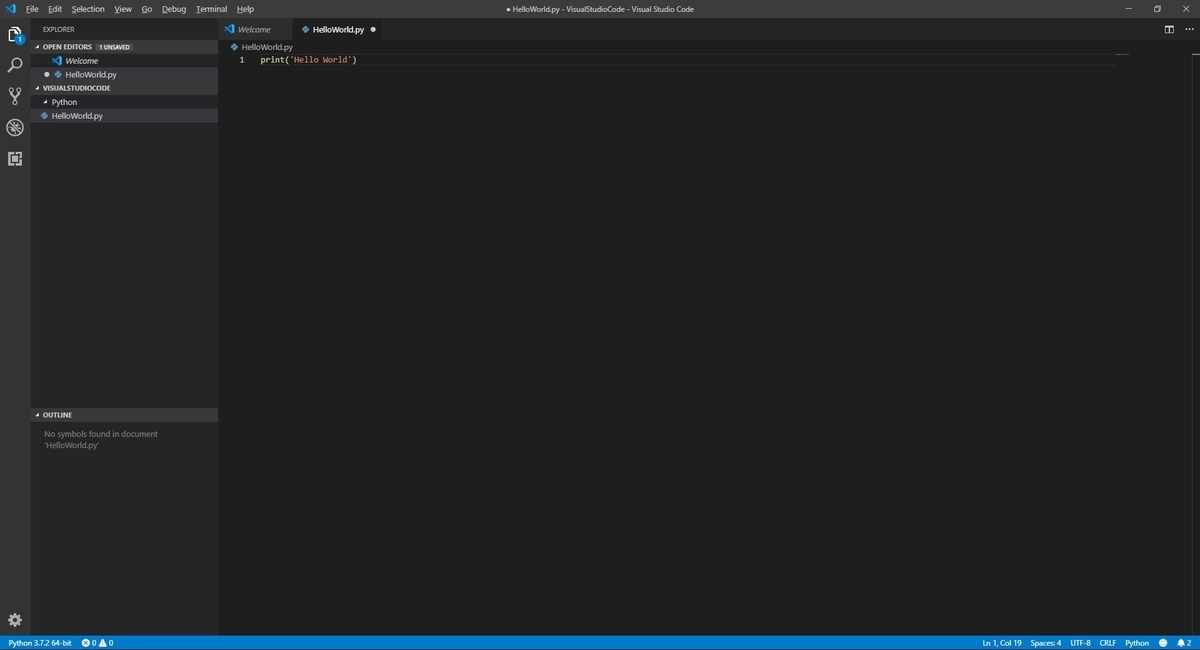Select Python 3.7.2 64-bit interpreter

[40, 643]
